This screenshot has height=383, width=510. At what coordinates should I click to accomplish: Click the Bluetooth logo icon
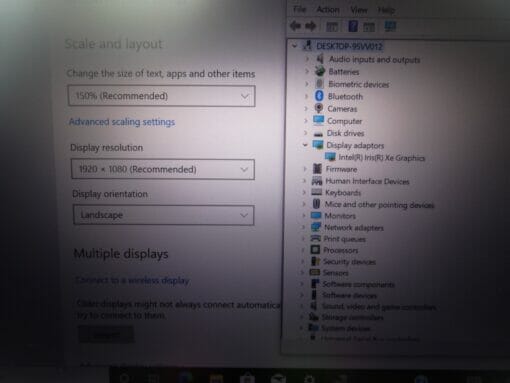pos(319,96)
